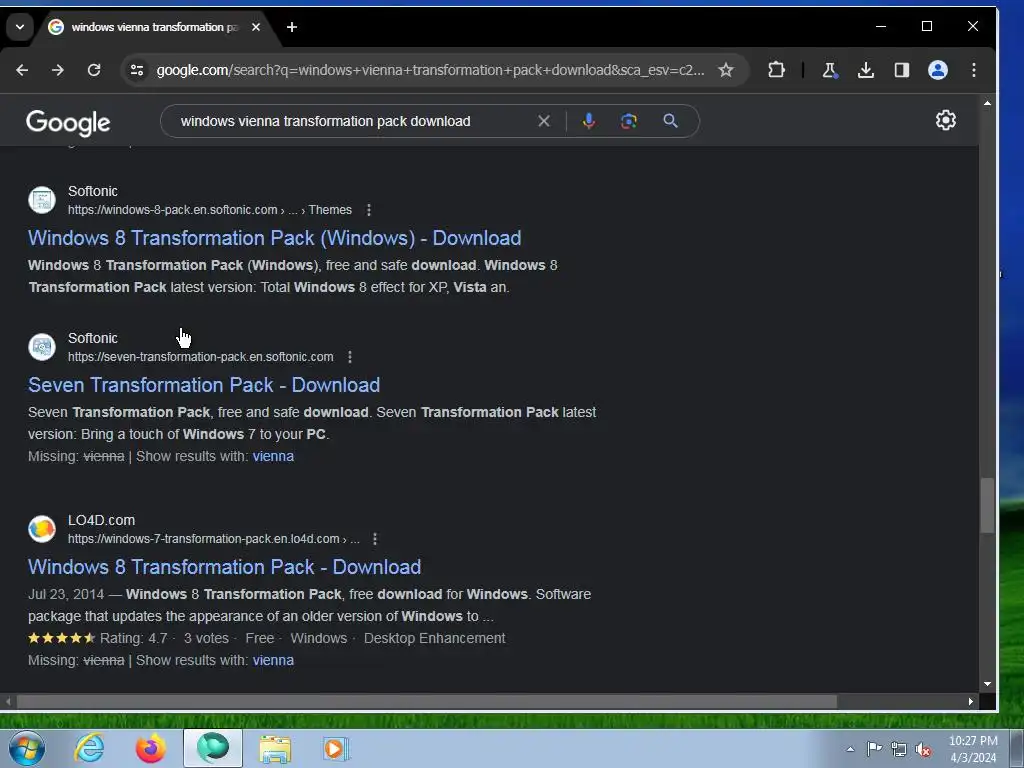
Task: Open the Chrome three-dot menu
Action: (974, 70)
